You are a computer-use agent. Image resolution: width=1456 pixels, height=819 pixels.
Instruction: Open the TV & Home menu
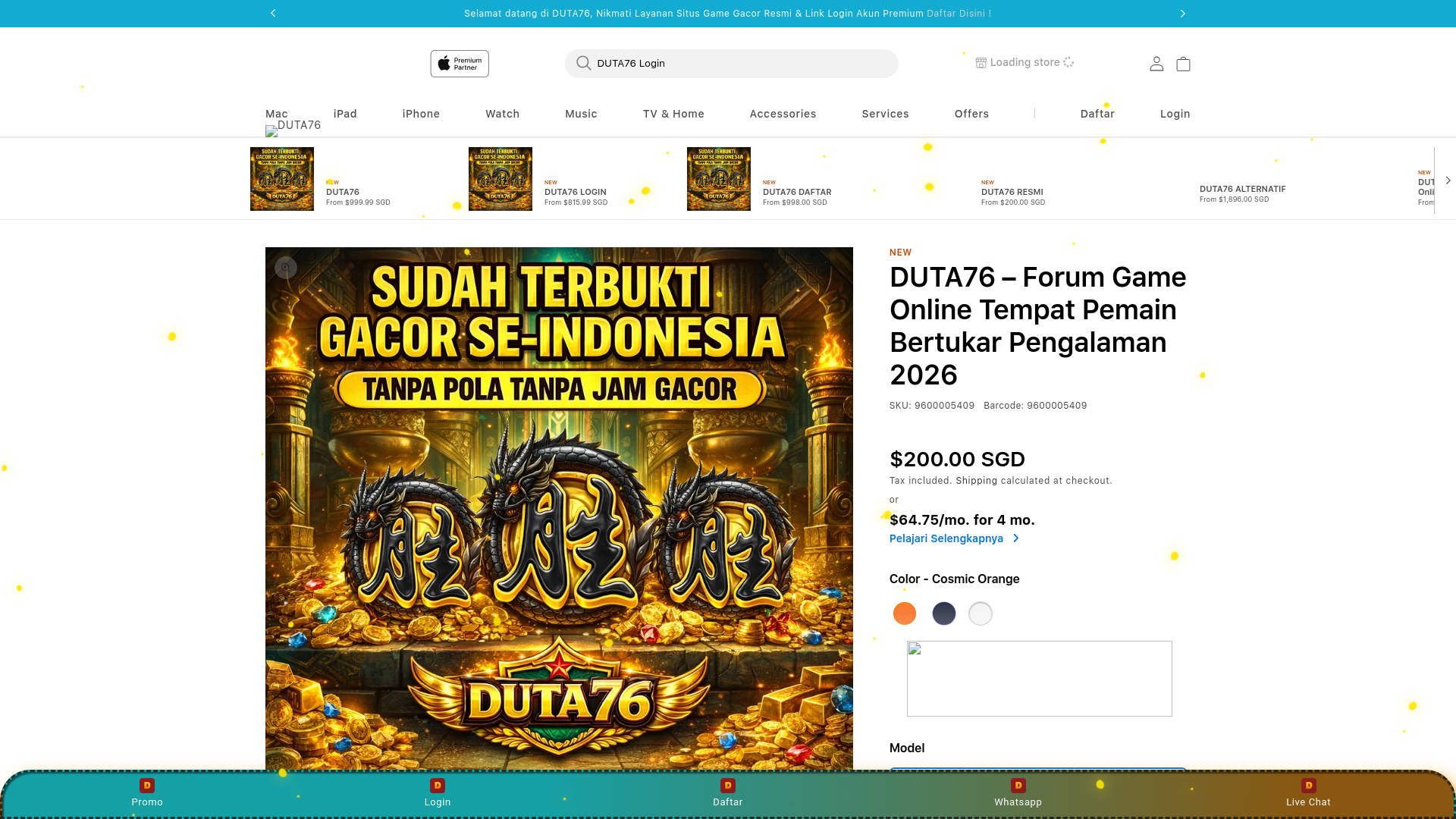[x=673, y=114]
